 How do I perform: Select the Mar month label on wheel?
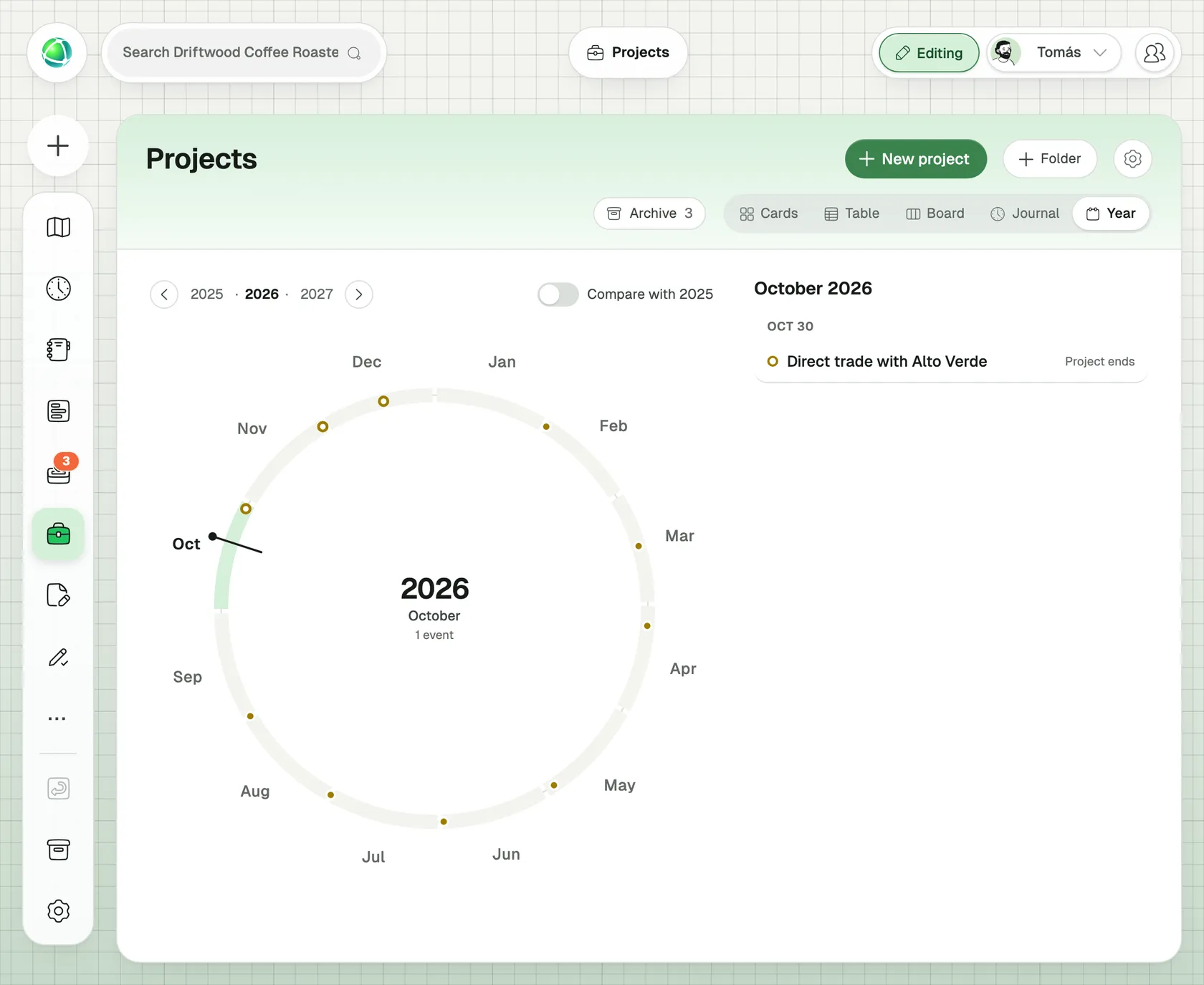tap(679, 536)
